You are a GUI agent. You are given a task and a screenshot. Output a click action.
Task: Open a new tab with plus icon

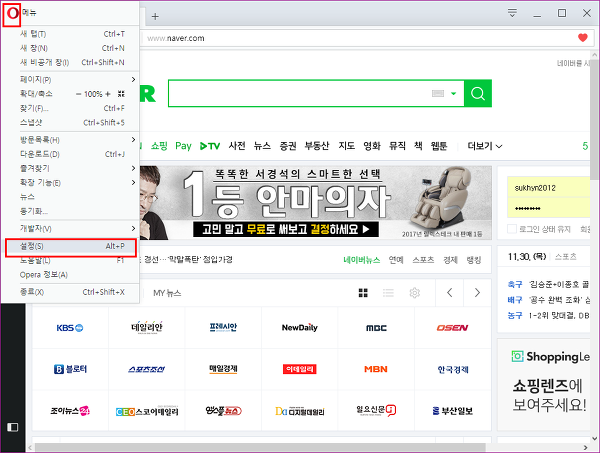point(155,16)
